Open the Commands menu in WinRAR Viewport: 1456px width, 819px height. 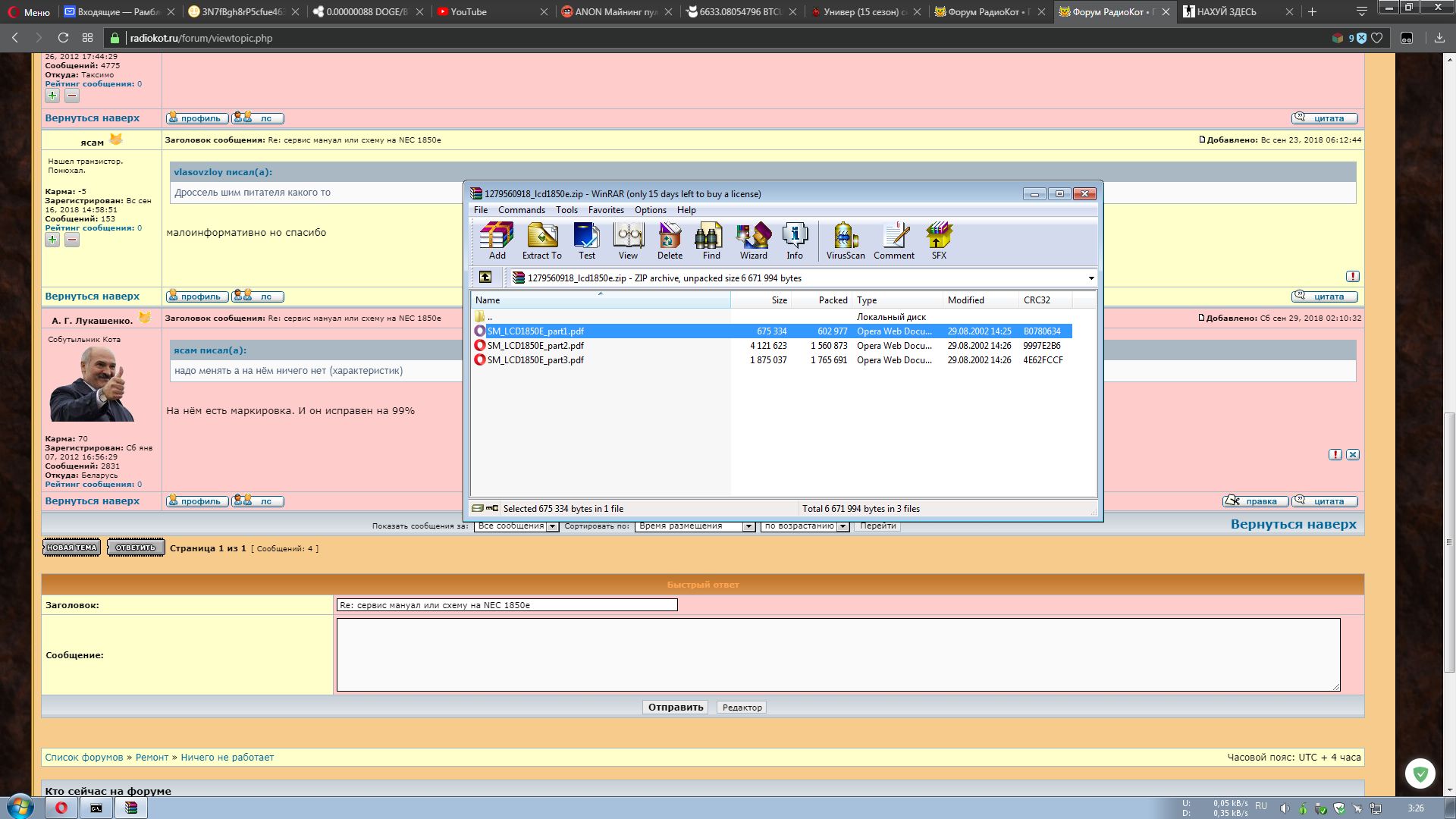(522, 210)
